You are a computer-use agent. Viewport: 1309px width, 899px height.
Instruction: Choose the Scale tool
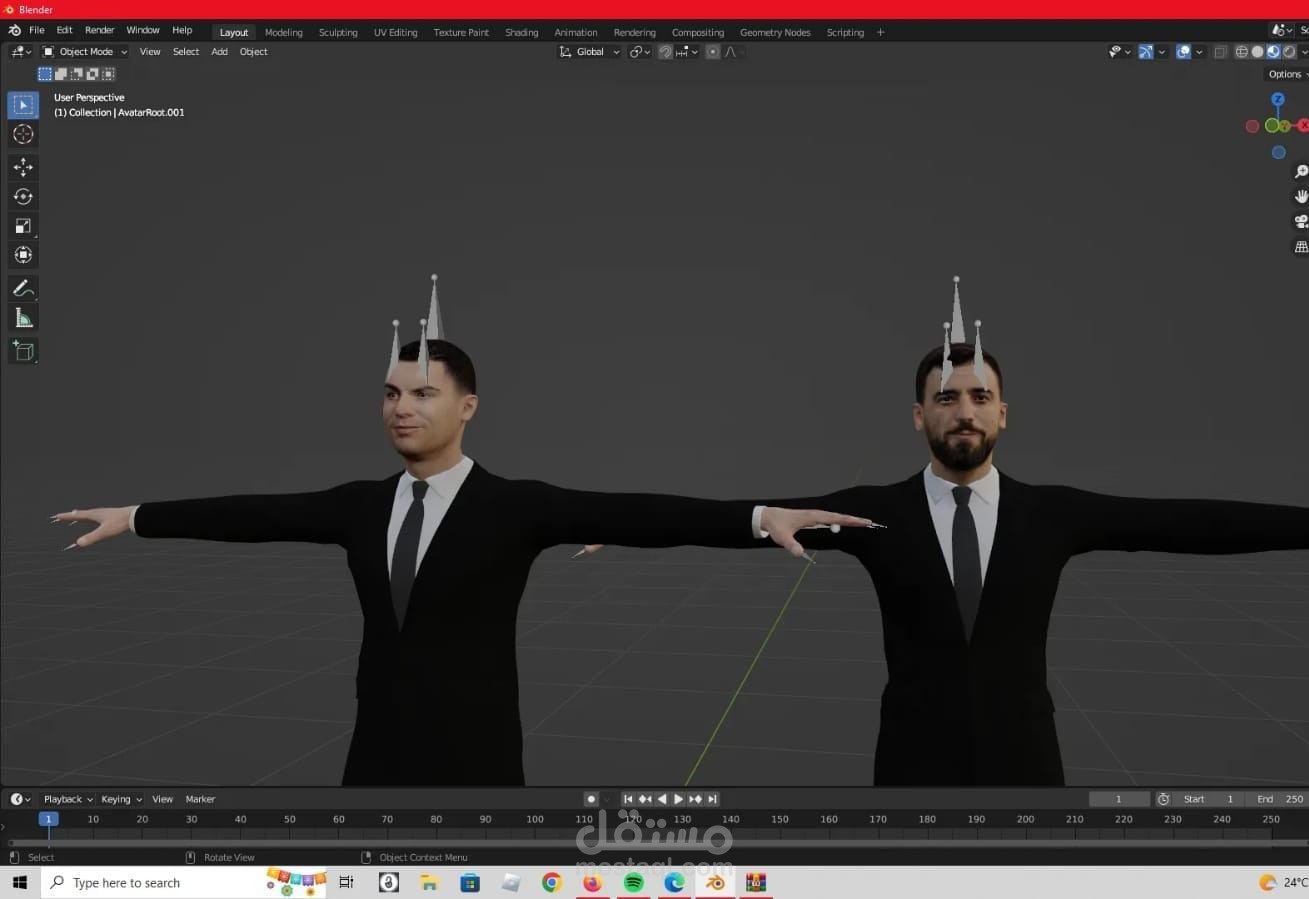(23, 226)
